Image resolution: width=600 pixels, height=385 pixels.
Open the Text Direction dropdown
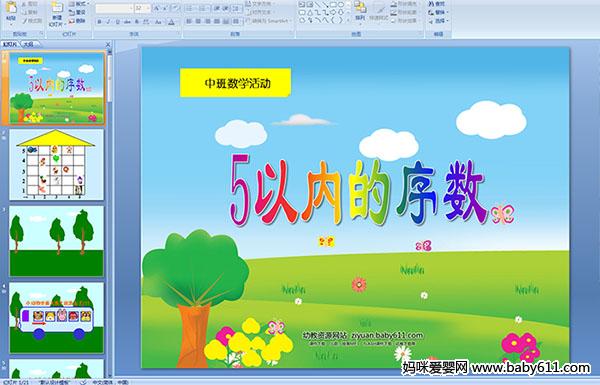tap(261, 4)
